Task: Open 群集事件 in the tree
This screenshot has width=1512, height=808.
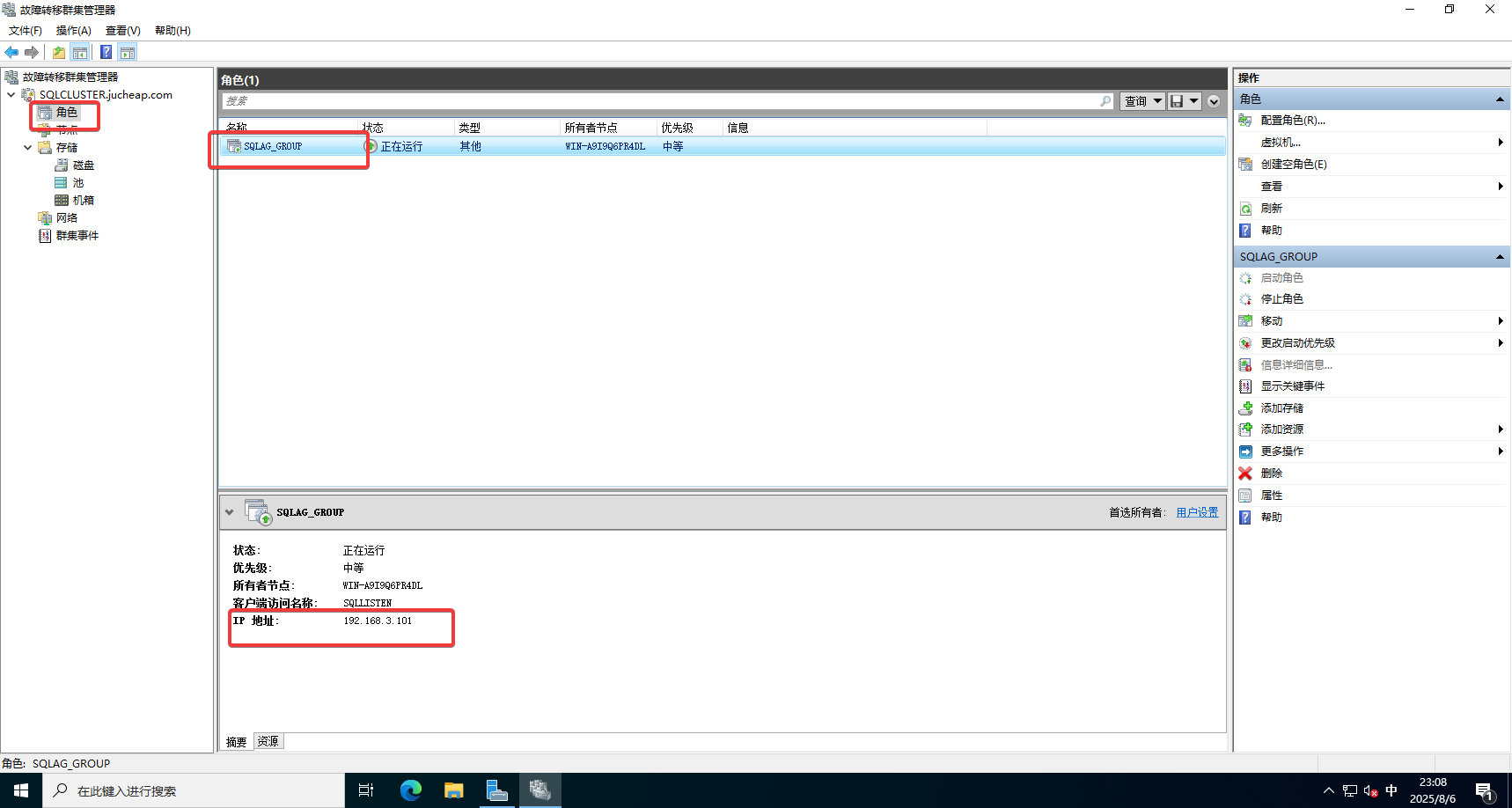Action: pos(77,236)
